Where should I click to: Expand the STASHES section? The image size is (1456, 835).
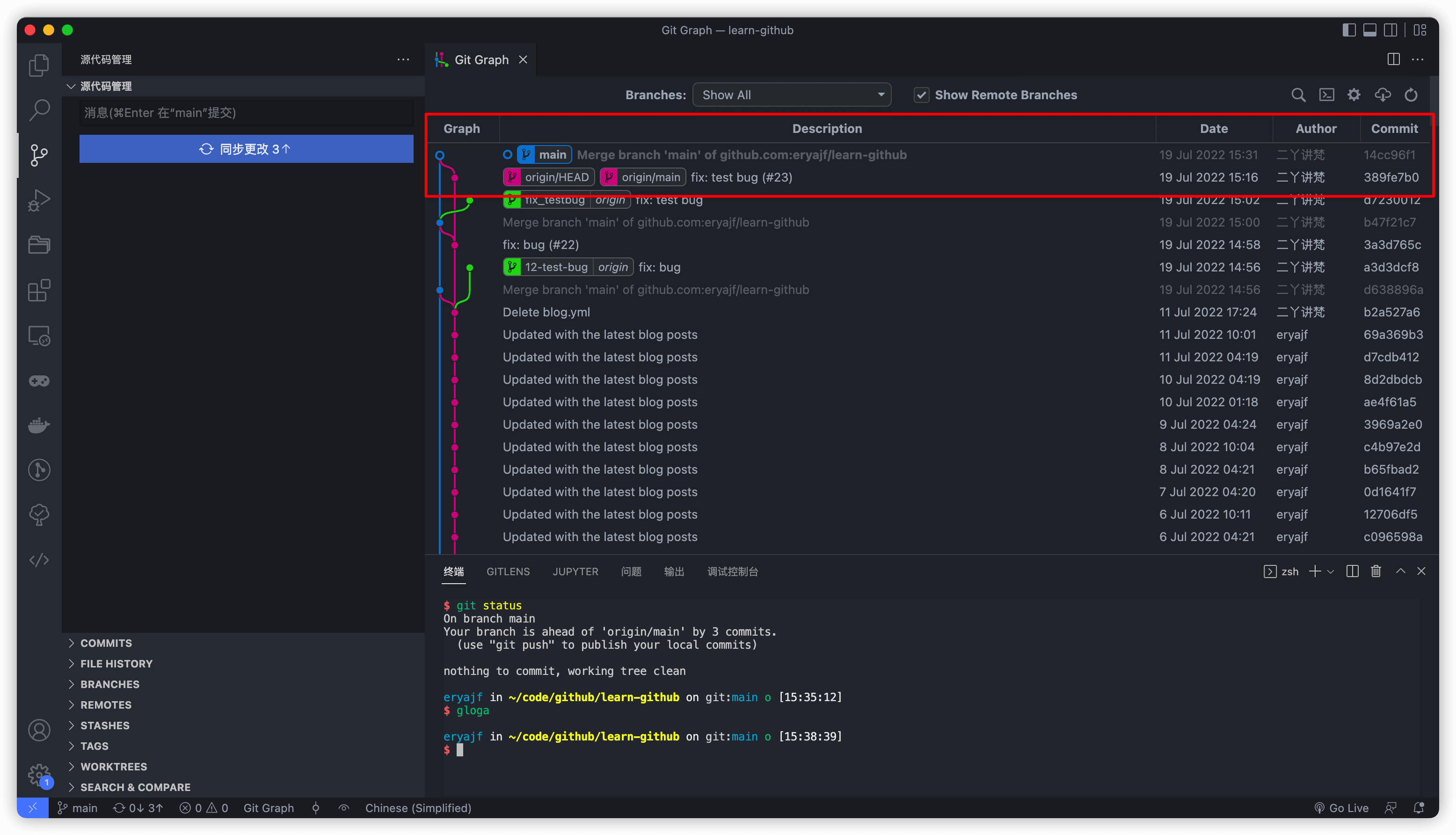pyautogui.click(x=105, y=725)
